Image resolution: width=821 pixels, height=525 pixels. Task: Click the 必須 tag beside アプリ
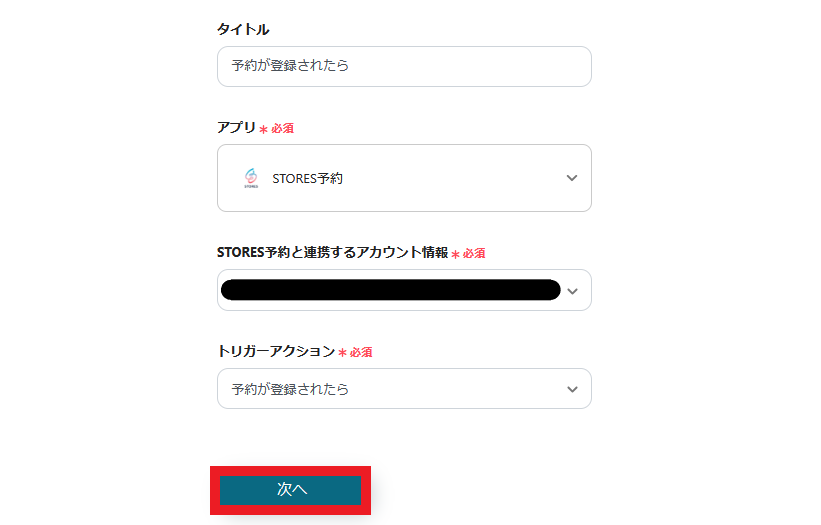[282, 128]
